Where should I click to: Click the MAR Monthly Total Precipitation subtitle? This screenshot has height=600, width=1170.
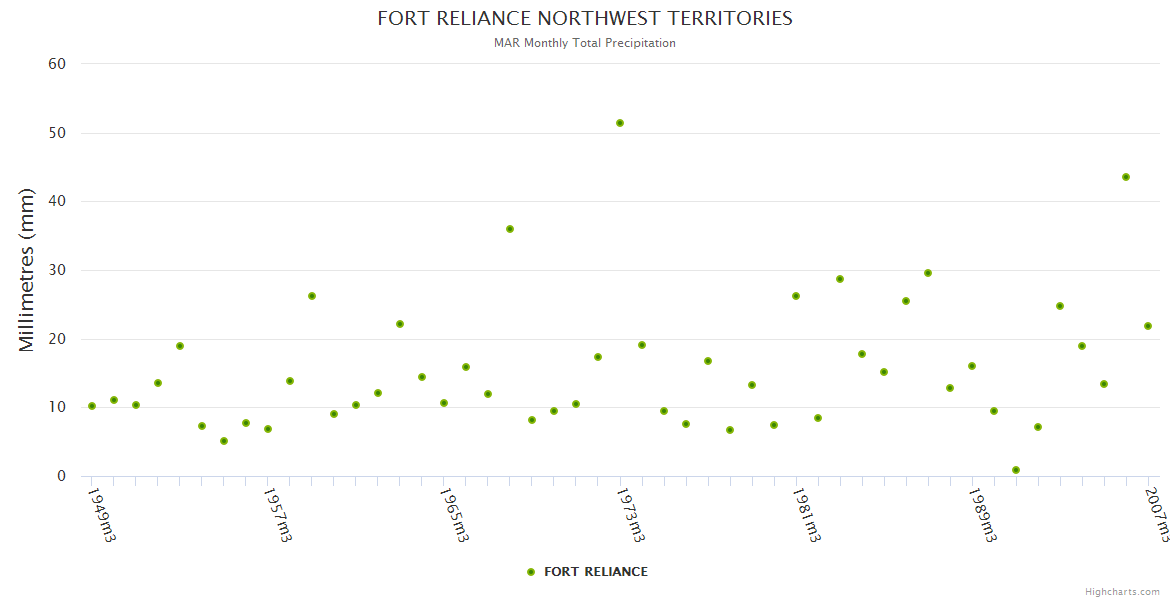coord(585,43)
